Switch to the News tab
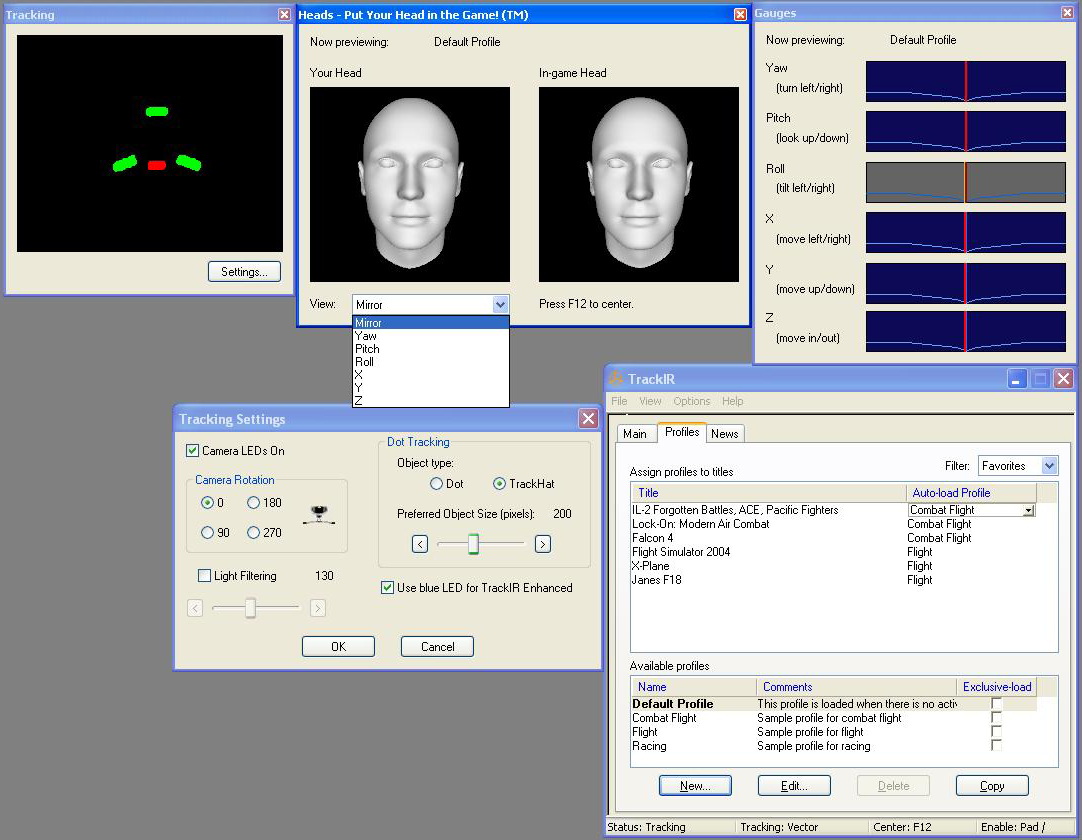The height and width of the screenshot is (840, 1082). point(725,433)
